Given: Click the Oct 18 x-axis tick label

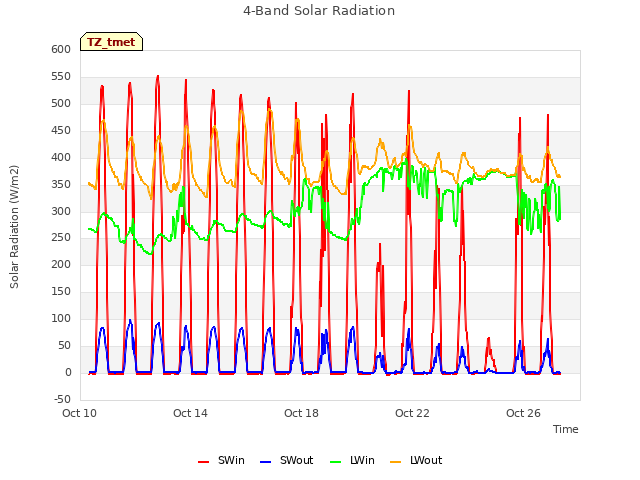Looking at the screenshot, I should pyautogui.click(x=301, y=413).
